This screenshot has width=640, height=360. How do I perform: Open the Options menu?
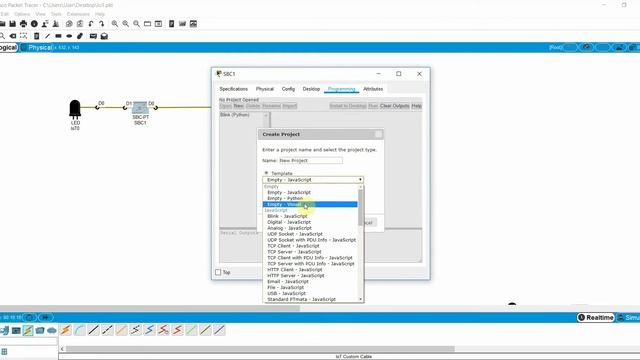tap(22, 14)
